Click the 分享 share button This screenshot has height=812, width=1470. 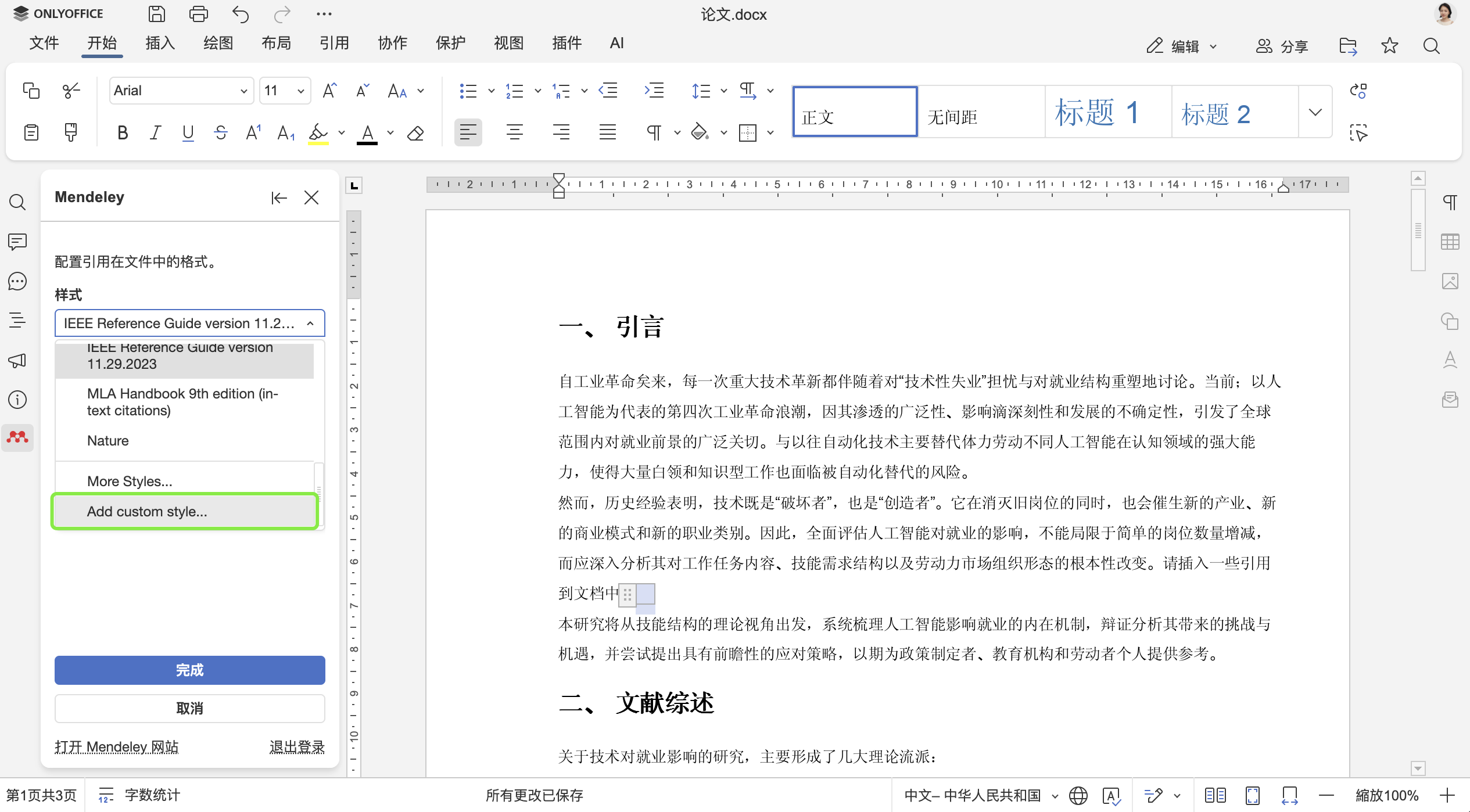pos(1282,46)
